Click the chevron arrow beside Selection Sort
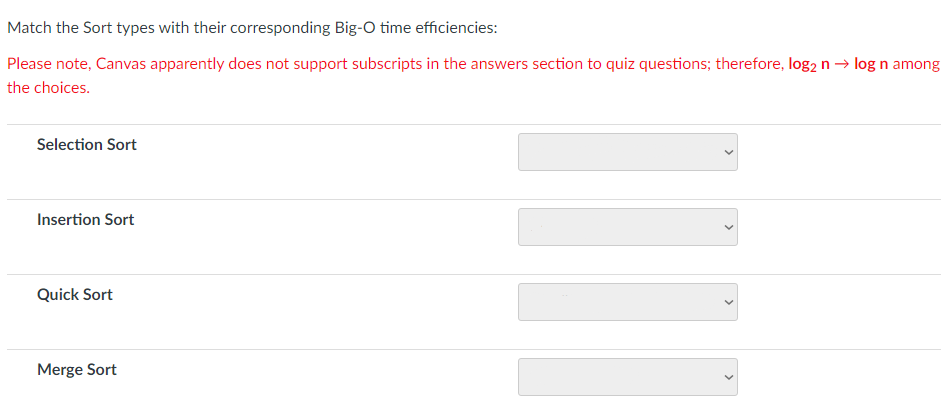 tap(728, 153)
